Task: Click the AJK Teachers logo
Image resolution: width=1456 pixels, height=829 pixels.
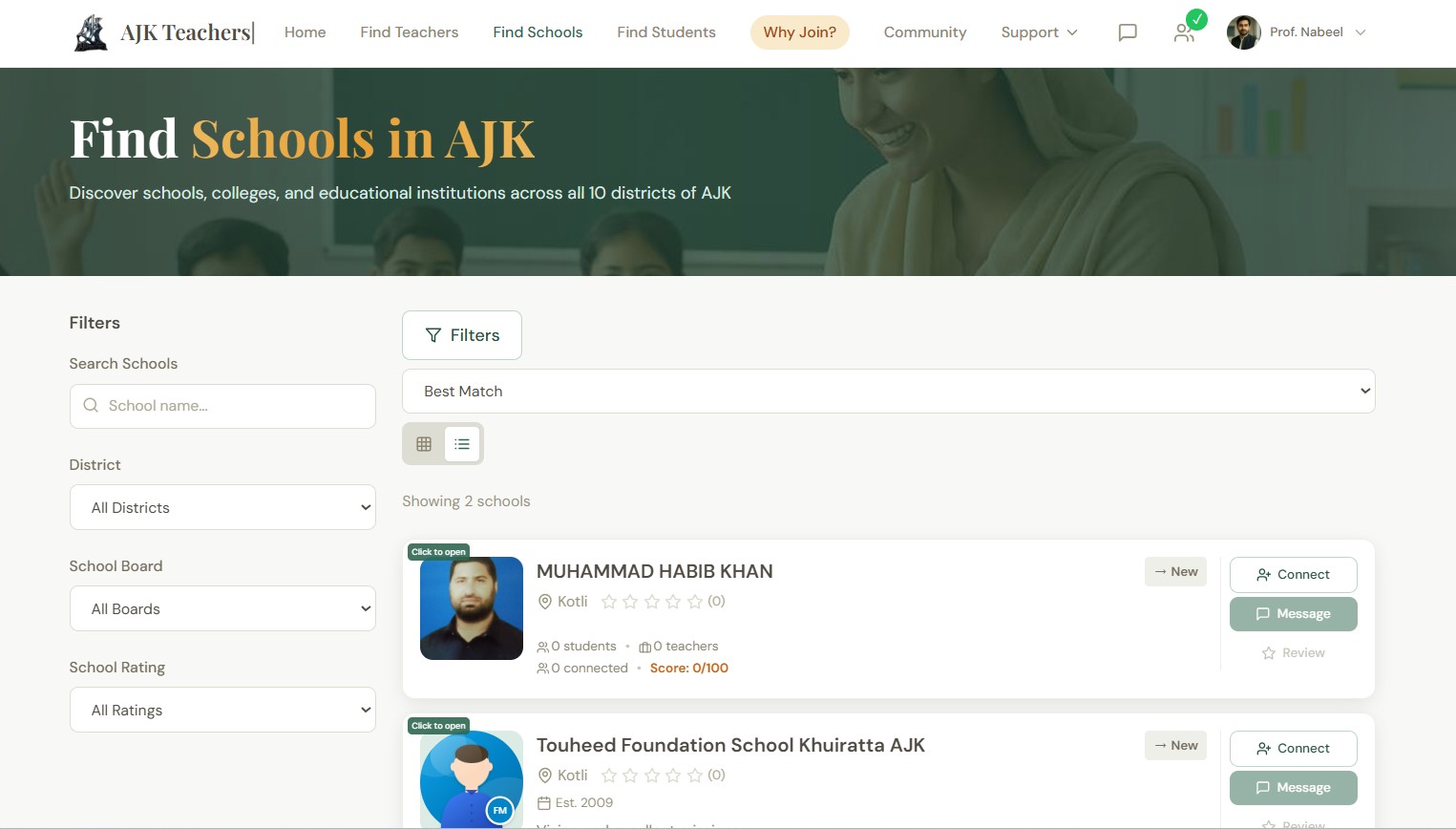Action: pos(164,32)
